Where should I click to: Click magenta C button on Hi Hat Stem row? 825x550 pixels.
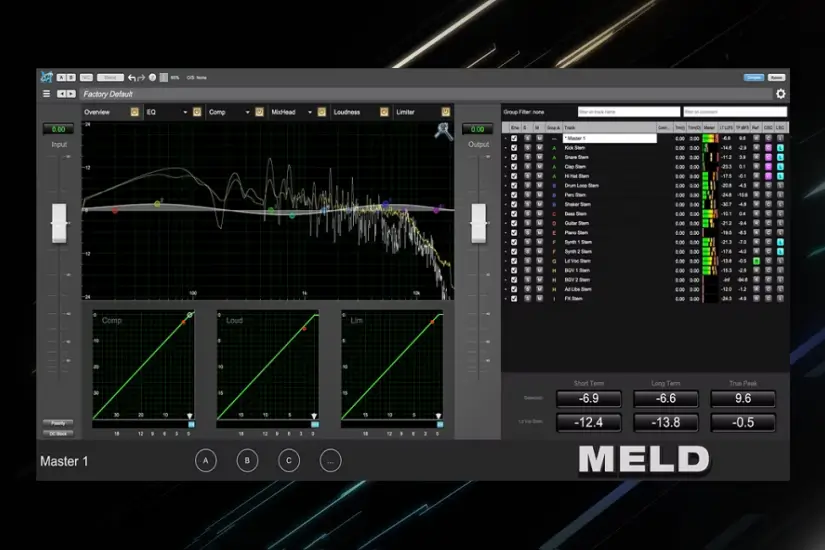pyautogui.click(x=768, y=176)
